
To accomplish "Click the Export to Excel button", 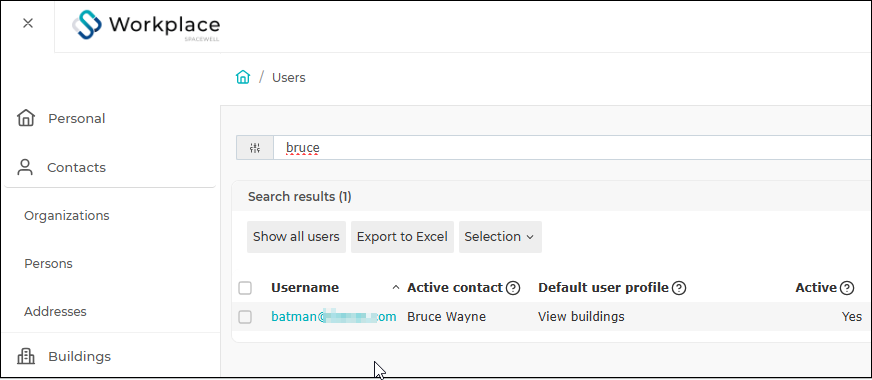I will pyautogui.click(x=402, y=237).
